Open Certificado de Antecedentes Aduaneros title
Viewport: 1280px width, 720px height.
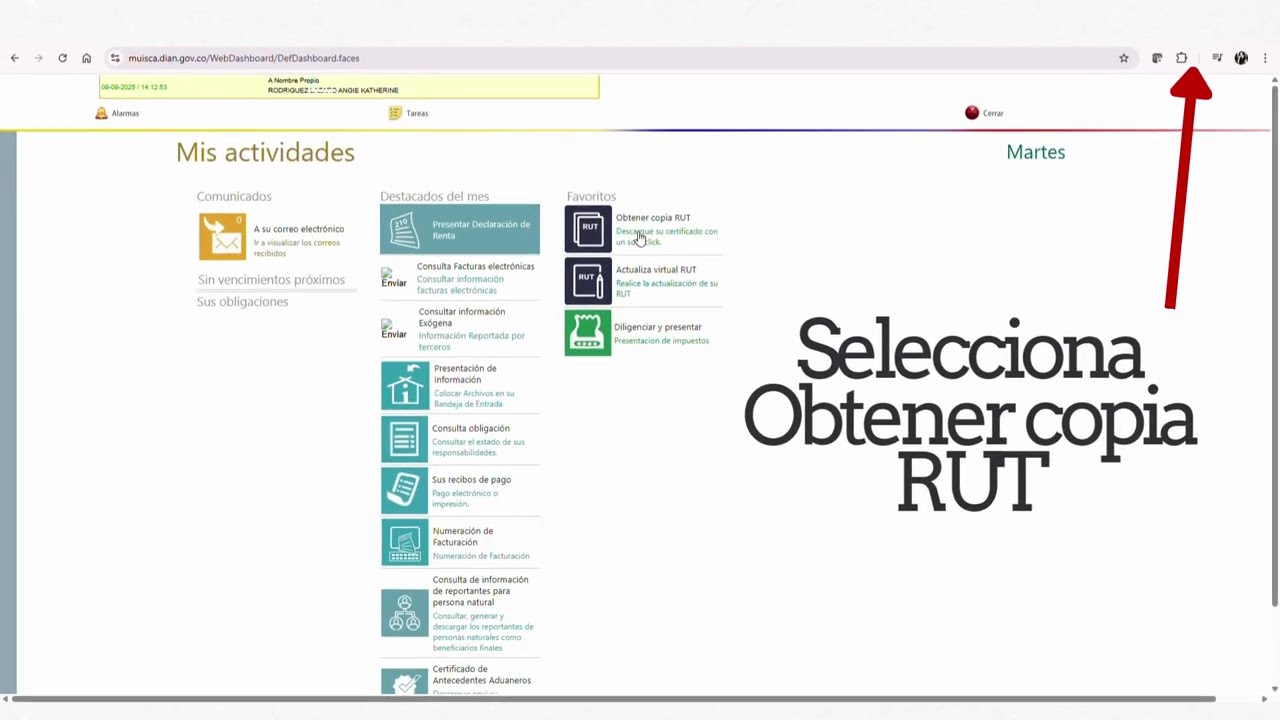click(482, 675)
